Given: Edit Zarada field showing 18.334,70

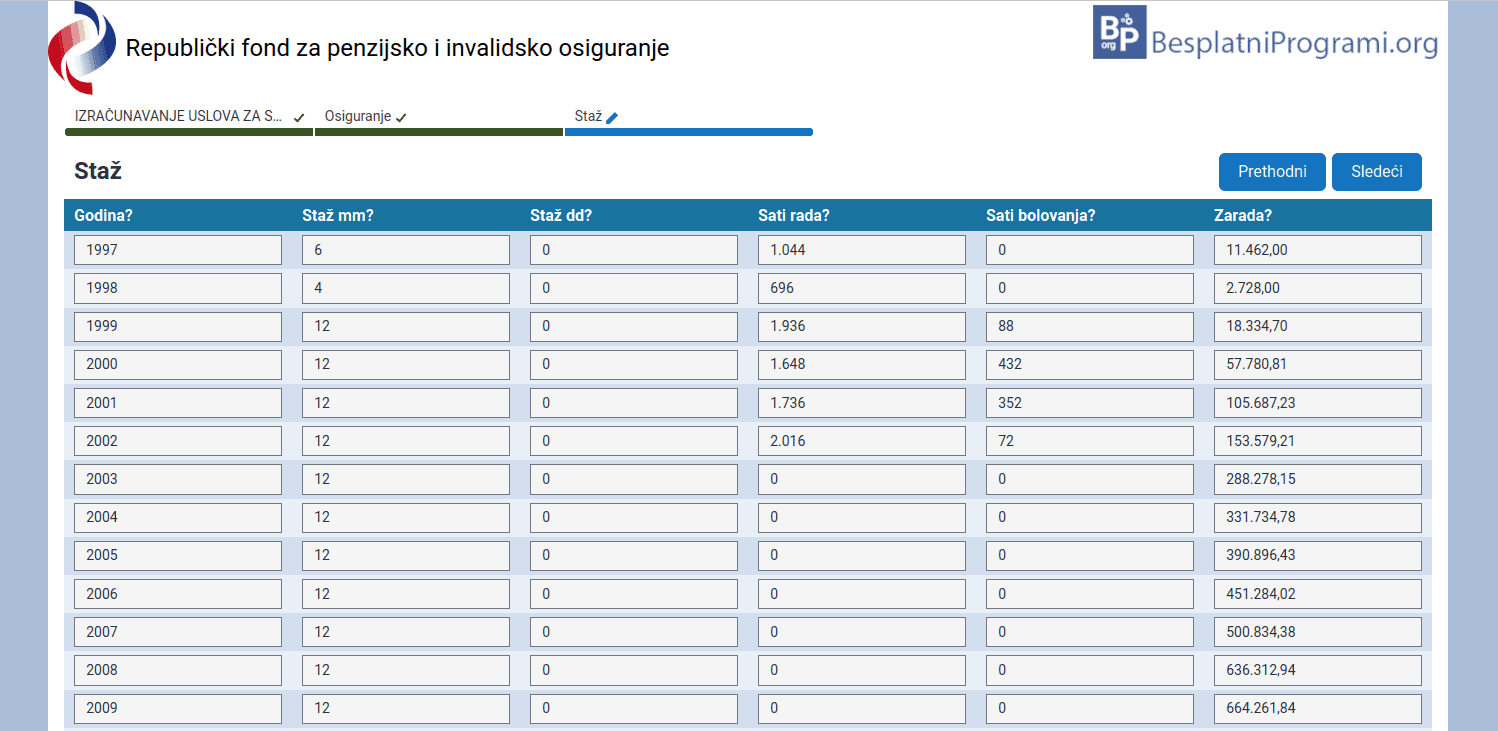Looking at the screenshot, I should click(x=1318, y=326).
